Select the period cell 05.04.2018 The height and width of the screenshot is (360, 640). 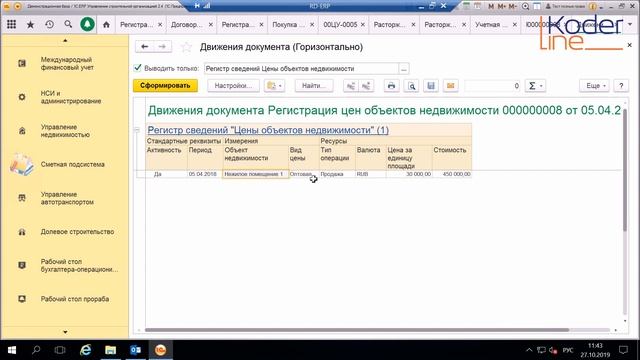click(x=204, y=174)
